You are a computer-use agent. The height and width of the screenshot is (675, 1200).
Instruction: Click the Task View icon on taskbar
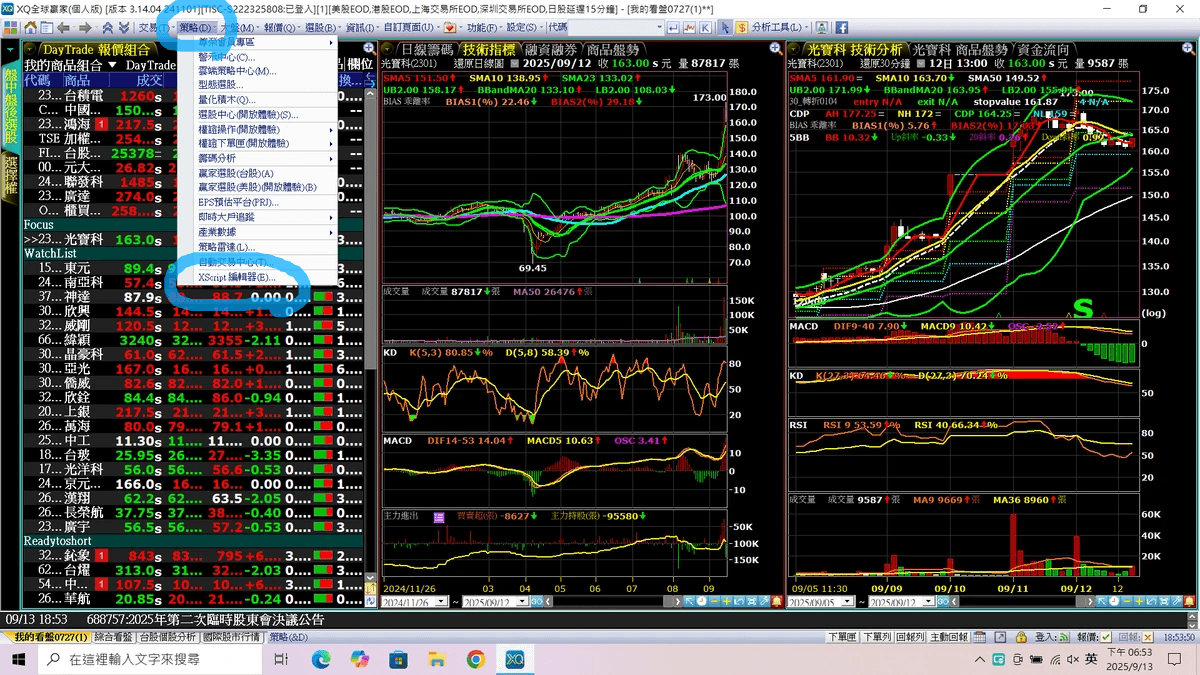pyautogui.click(x=281, y=659)
